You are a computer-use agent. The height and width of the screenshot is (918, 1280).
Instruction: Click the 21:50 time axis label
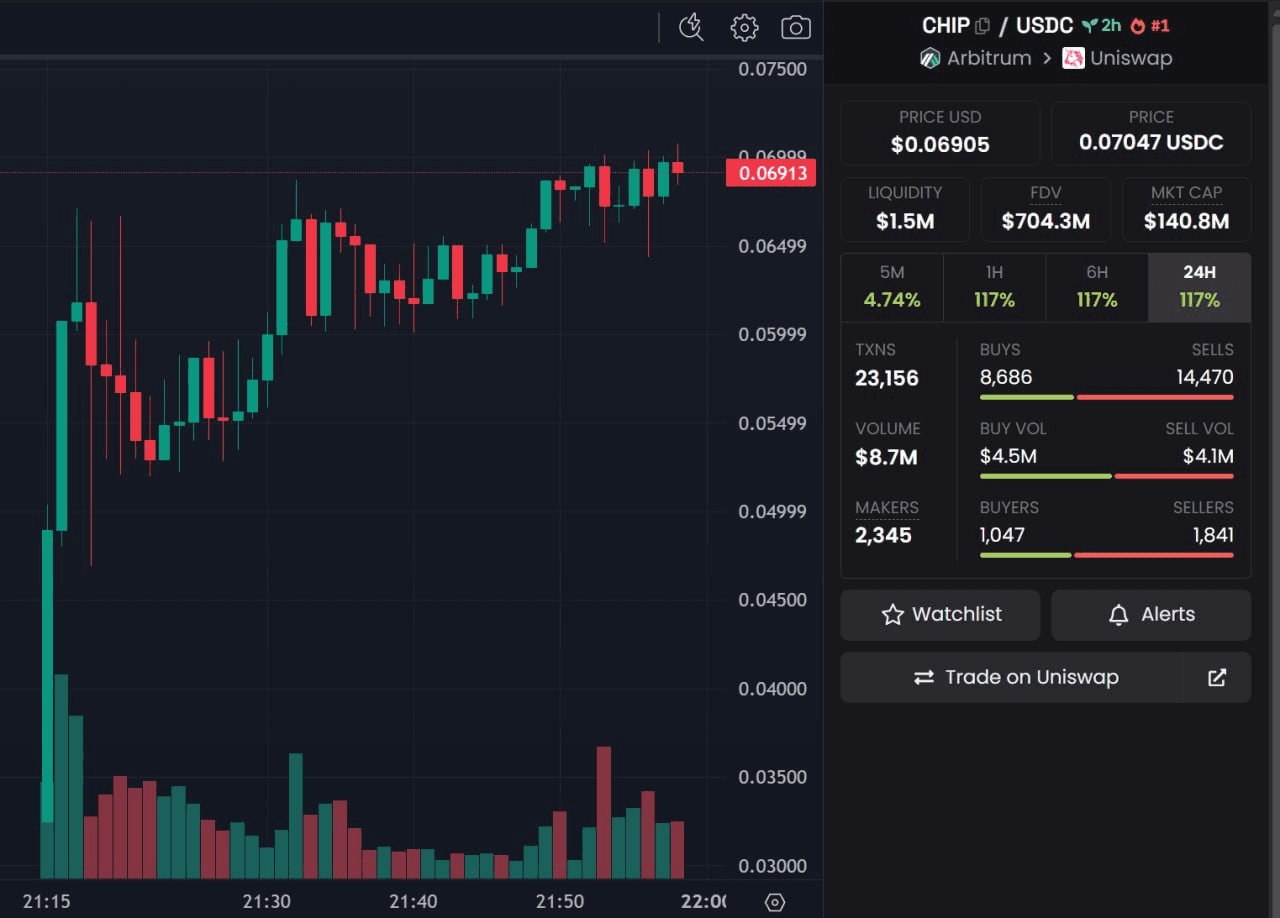[560, 901]
